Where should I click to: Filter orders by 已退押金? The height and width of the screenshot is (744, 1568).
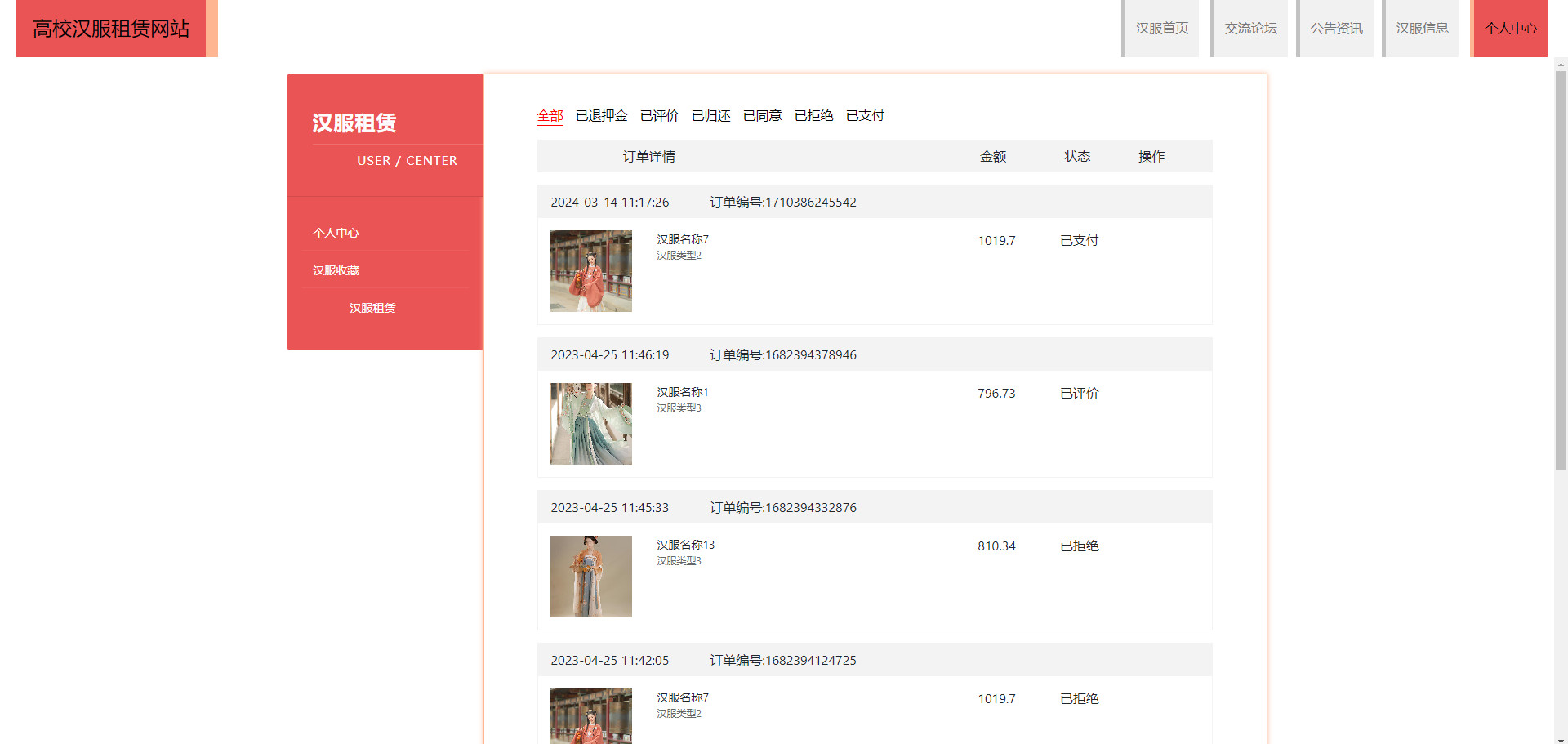pos(601,116)
